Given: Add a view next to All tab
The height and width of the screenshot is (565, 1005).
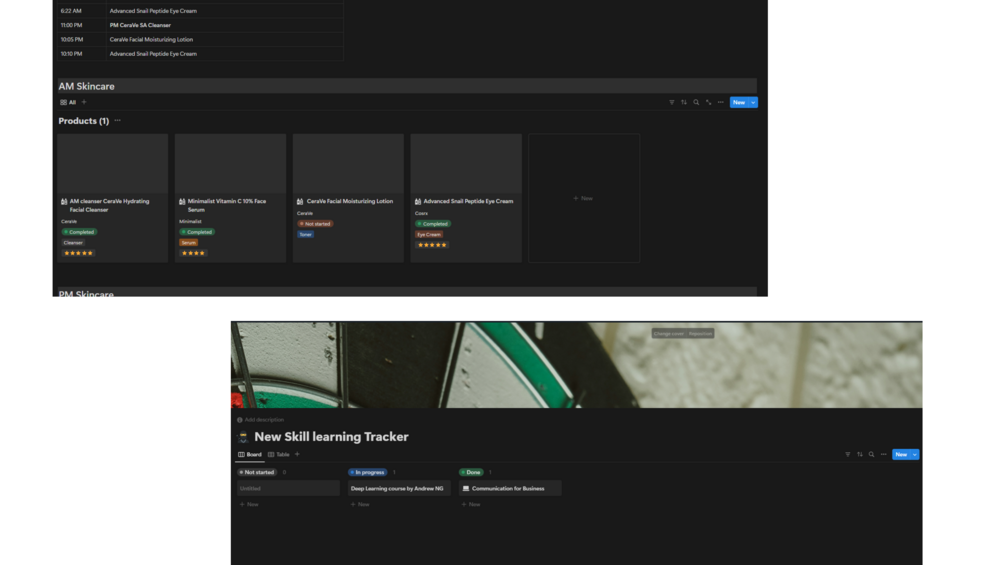Looking at the screenshot, I should (x=84, y=102).
